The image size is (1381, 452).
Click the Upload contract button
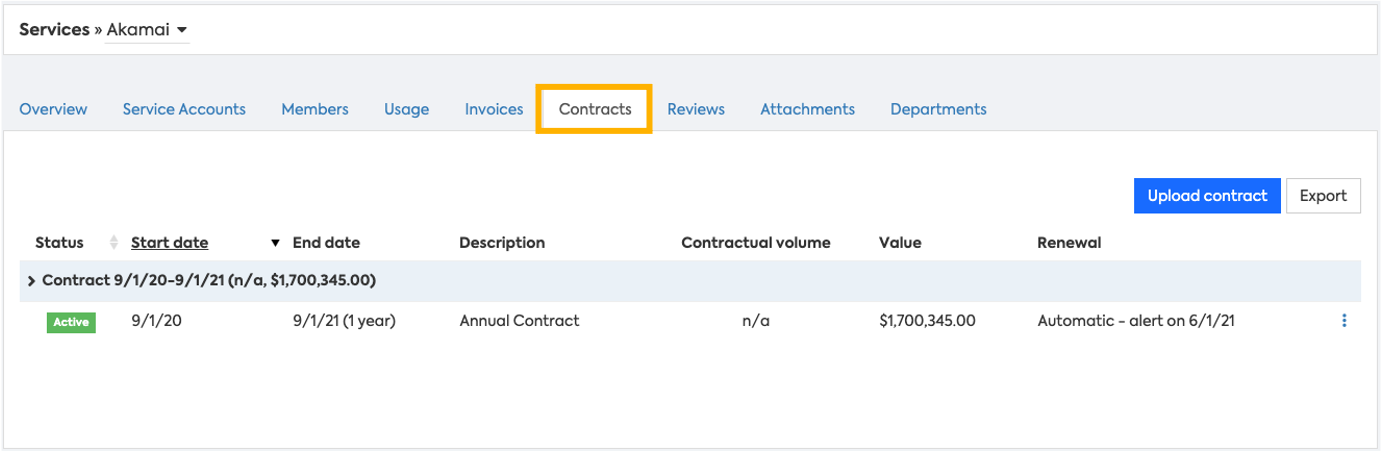[1207, 196]
